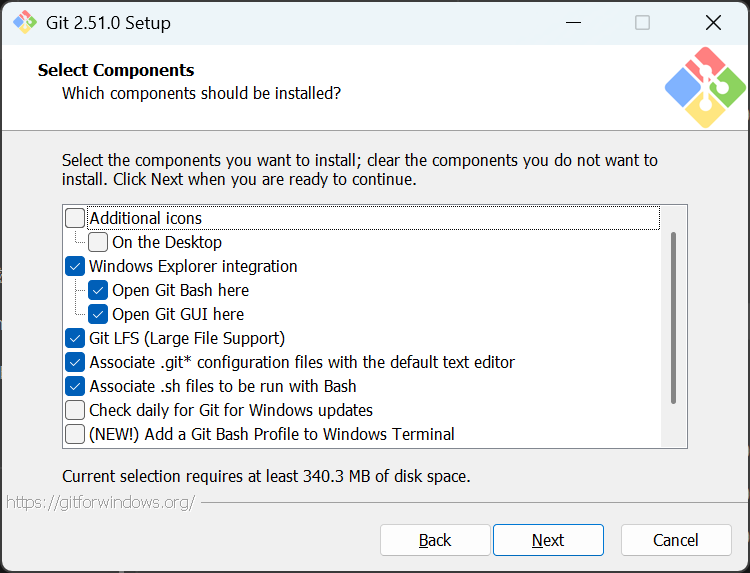
Task: Disable Associate .sh files with Bash
Action: coord(75,386)
